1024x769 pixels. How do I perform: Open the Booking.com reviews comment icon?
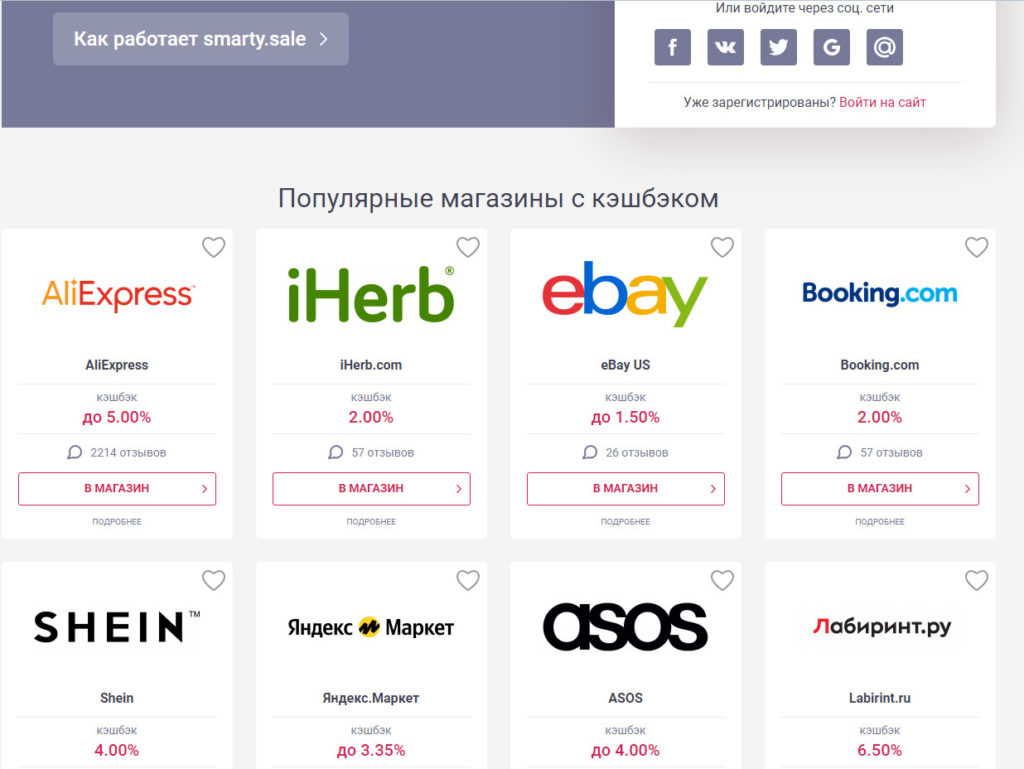tap(845, 452)
